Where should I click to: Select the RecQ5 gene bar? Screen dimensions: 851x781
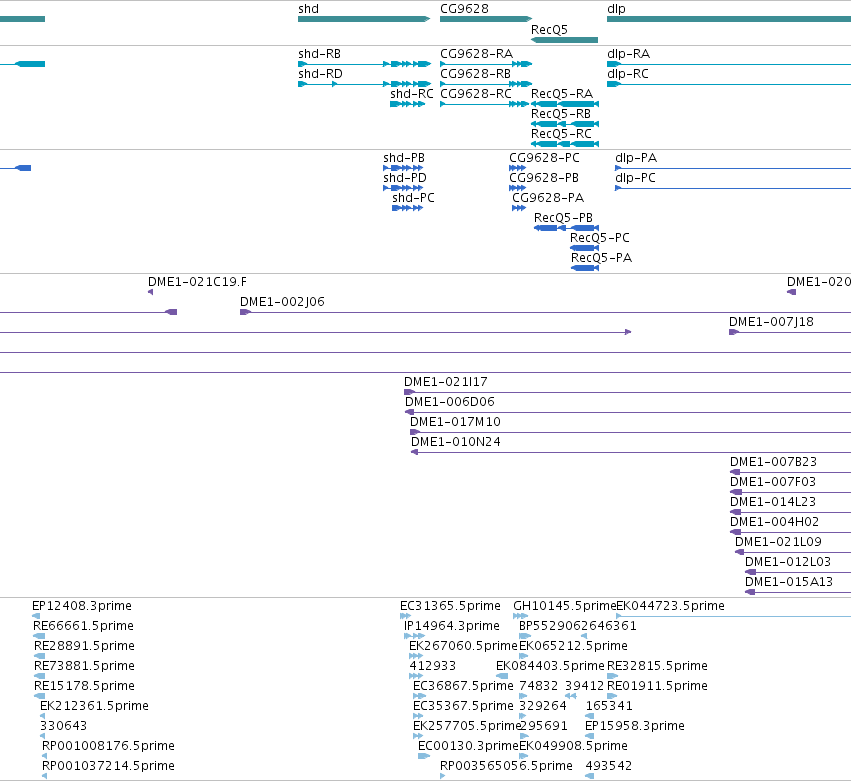(564, 40)
